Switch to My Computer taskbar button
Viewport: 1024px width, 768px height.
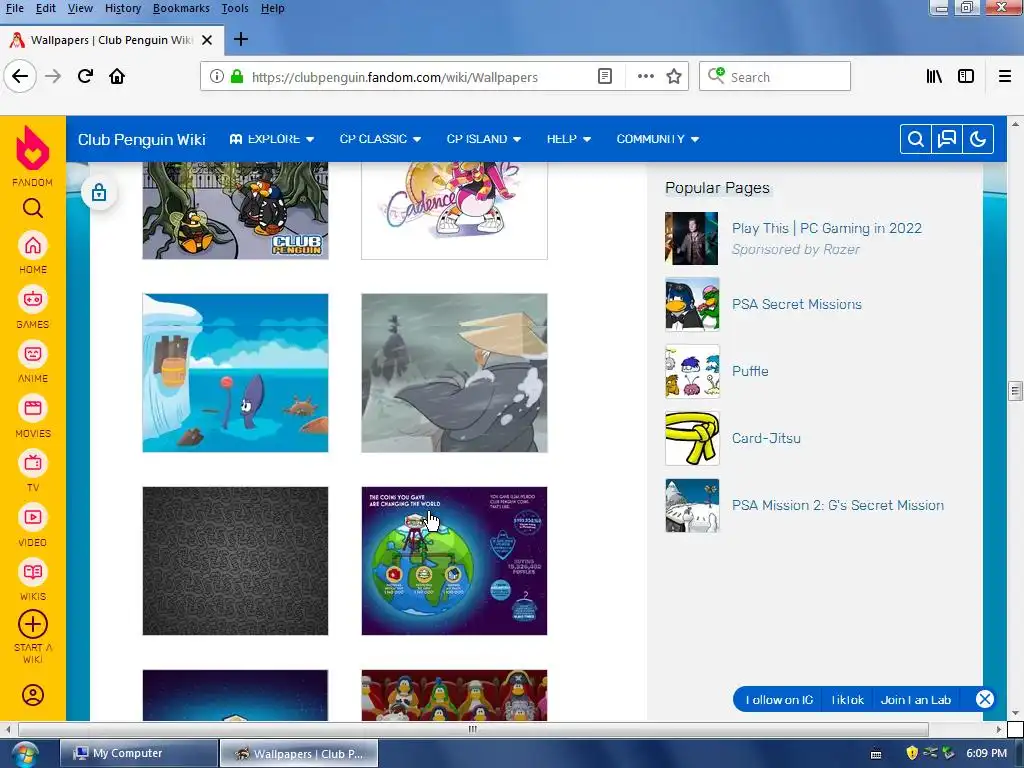pyautogui.click(x=138, y=753)
